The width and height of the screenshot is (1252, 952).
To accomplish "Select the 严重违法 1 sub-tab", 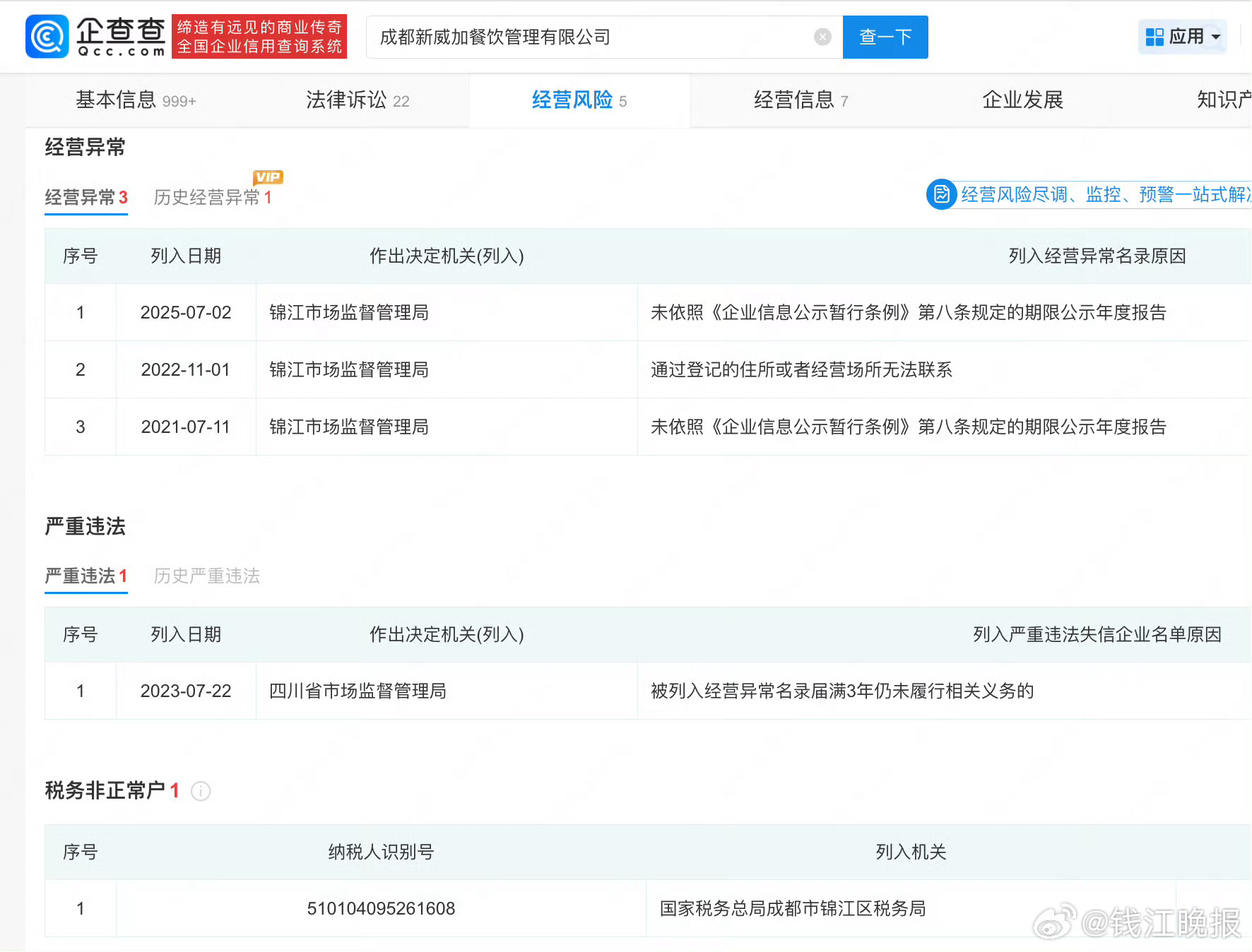I will [x=86, y=576].
